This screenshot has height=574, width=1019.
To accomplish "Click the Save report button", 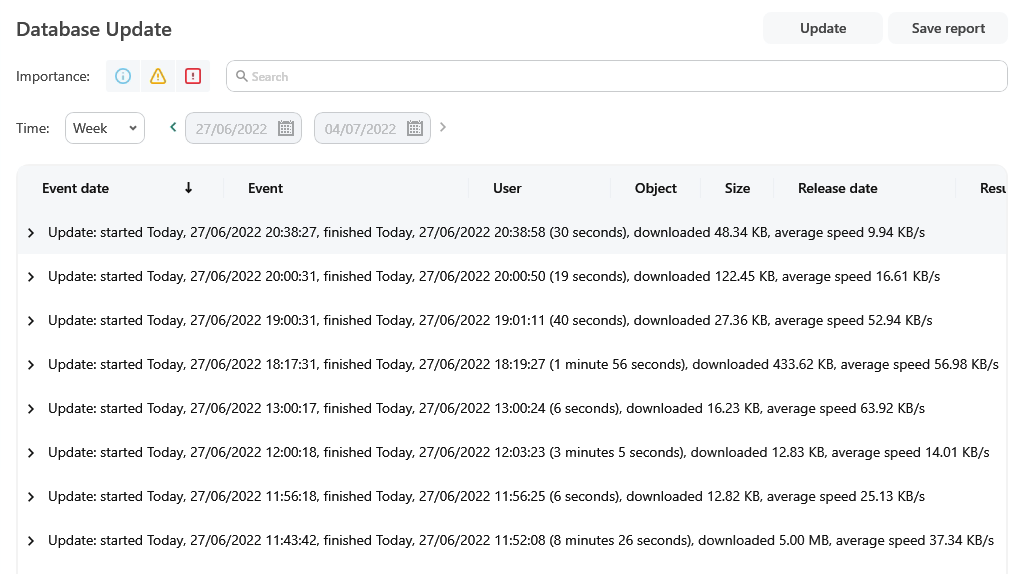I will coord(948,28).
